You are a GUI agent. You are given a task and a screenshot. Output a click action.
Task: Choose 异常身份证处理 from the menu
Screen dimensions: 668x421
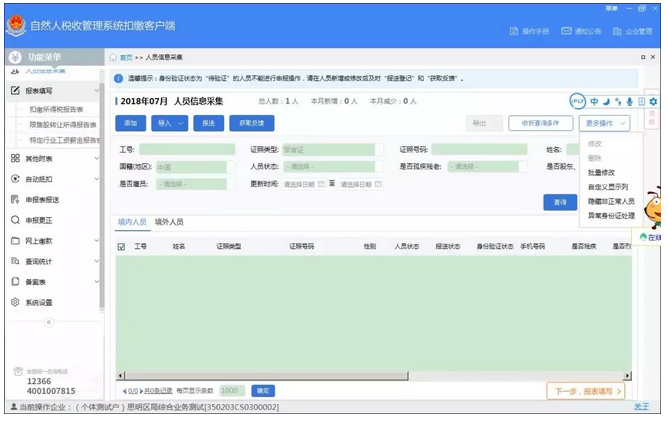click(x=611, y=216)
